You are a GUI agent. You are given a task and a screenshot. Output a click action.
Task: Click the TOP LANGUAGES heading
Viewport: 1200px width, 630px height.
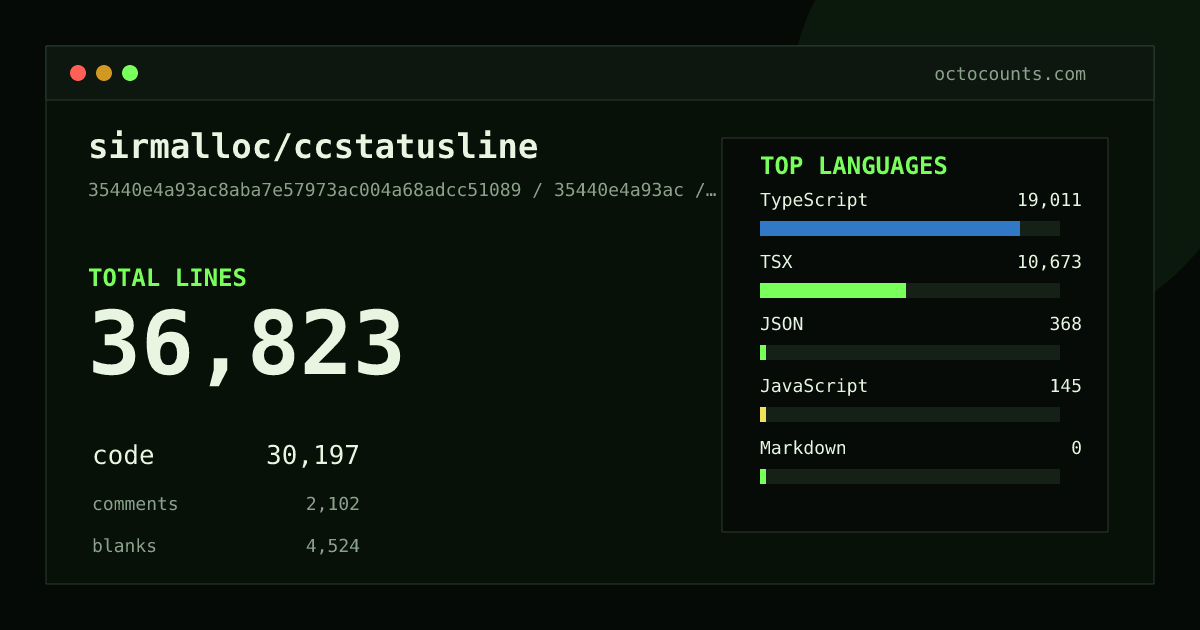coord(854,166)
